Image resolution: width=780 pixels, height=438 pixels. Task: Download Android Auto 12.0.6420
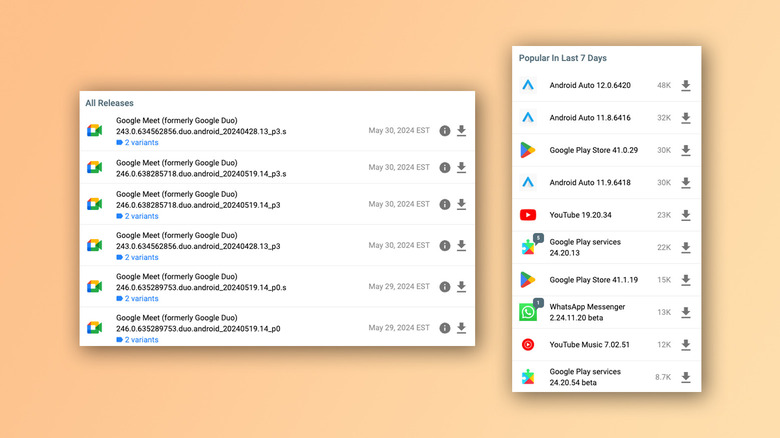(685, 86)
